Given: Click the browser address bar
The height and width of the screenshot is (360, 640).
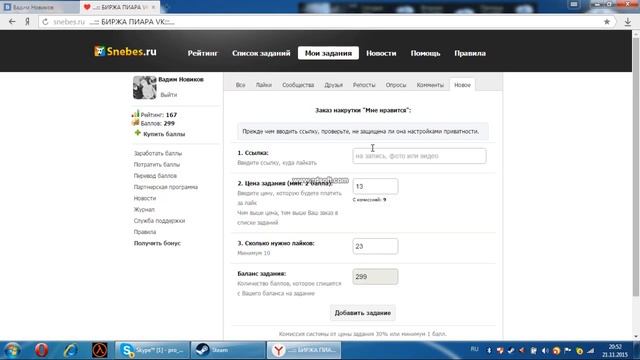Looking at the screenshot, I should click(x=327, y=22).
